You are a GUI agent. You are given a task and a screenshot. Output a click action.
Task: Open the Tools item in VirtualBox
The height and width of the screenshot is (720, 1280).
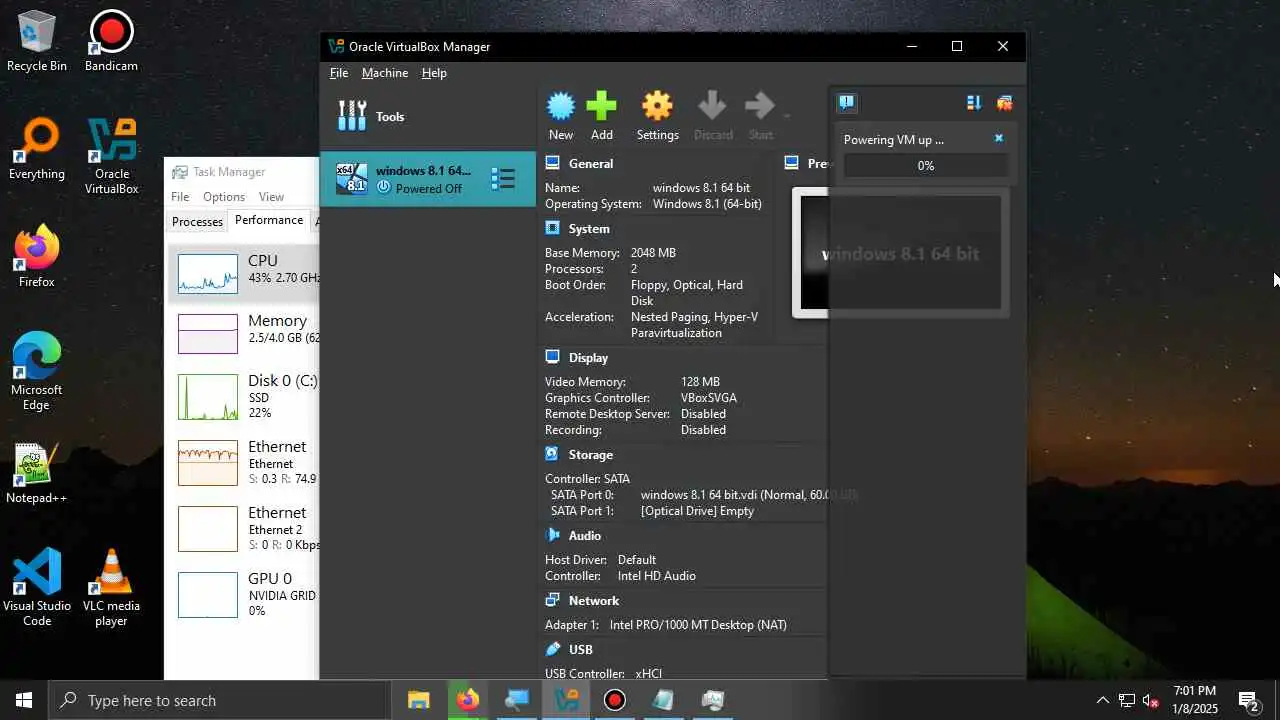(428, 117)
